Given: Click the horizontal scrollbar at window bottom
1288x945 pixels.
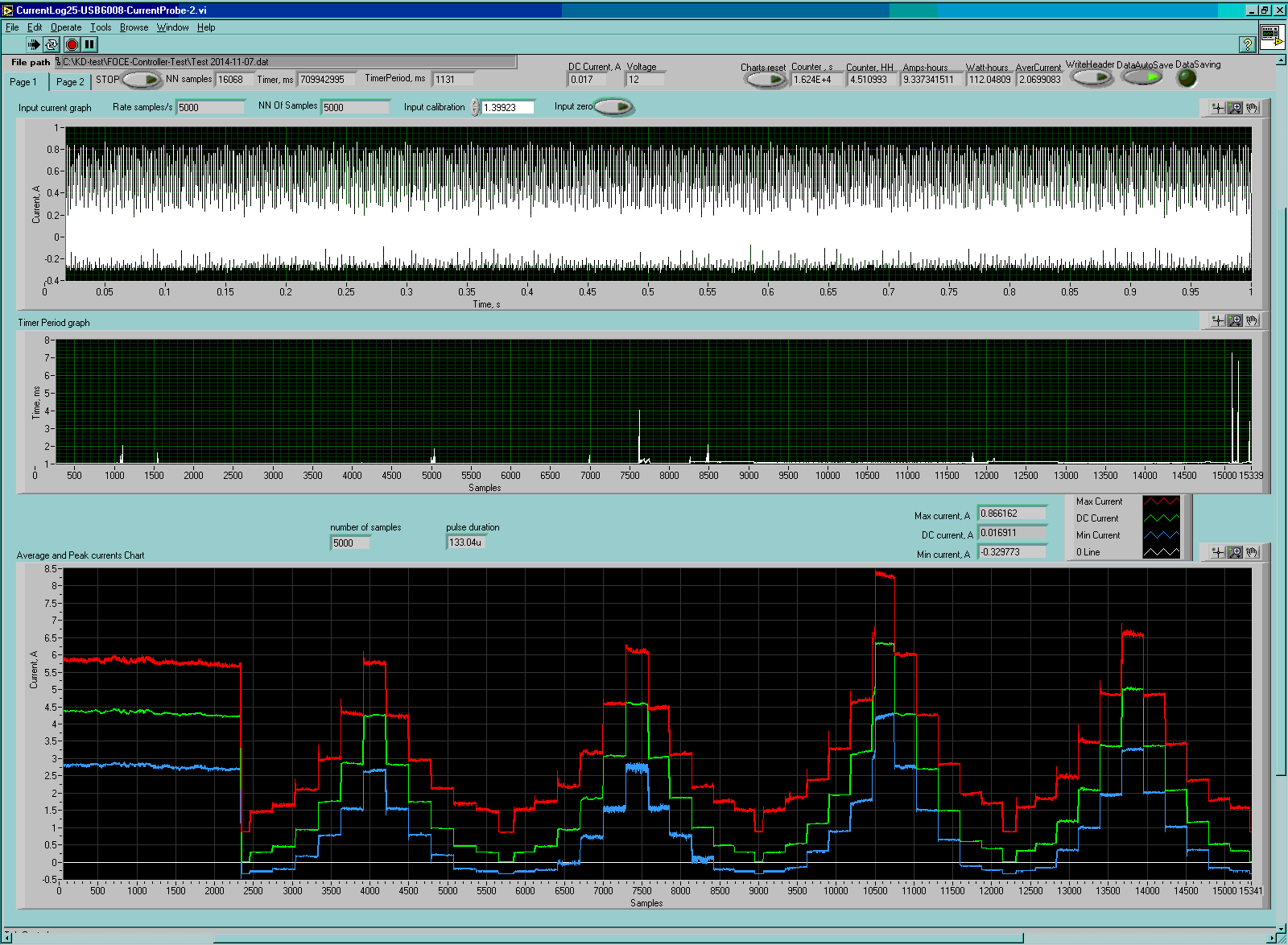Looking at the screenshot, I should coord(618,938).
